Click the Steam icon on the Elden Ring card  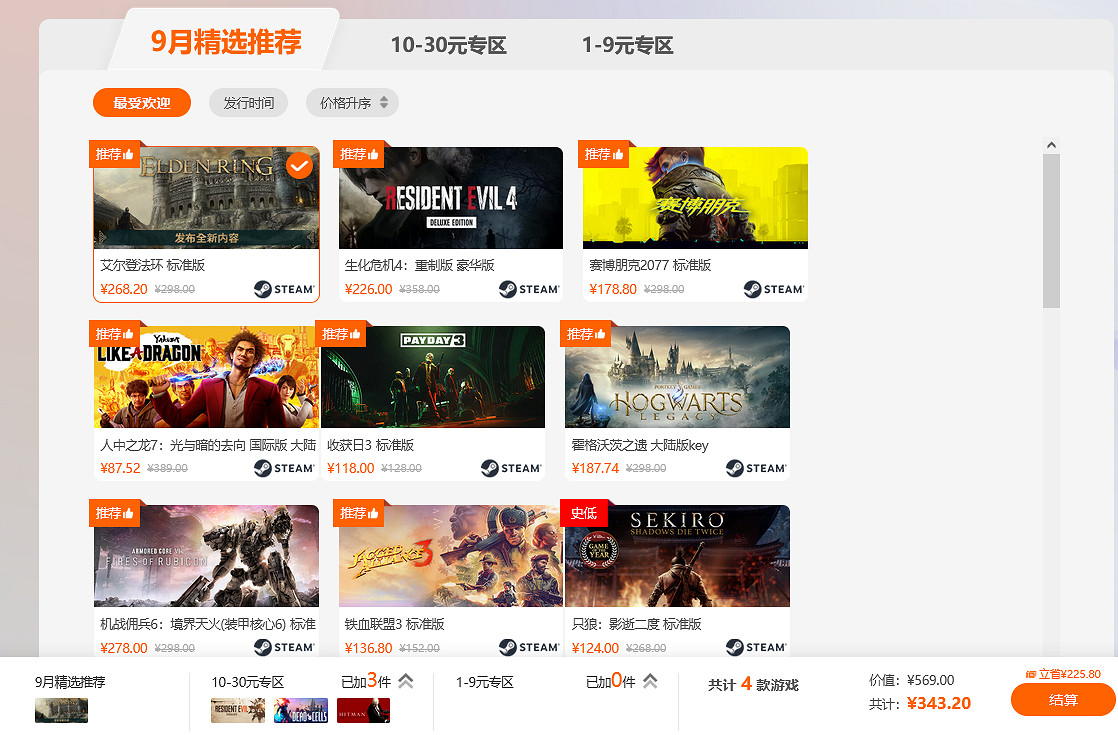pyautogui.click(x=283, y=290)
